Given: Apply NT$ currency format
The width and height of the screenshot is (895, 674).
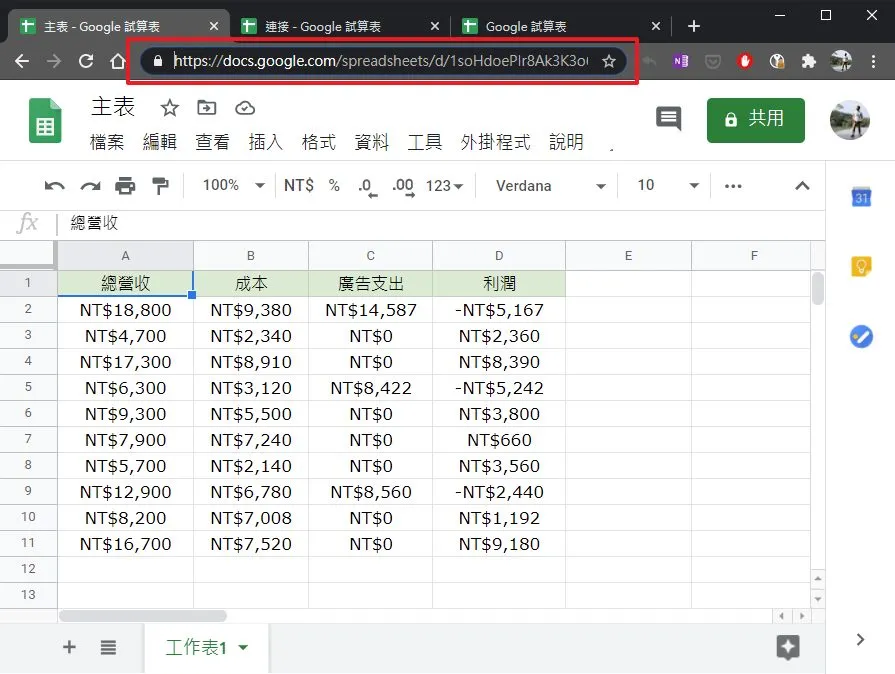Looking at the screenshot, I should pyautogui.click(x=299, y=185).
